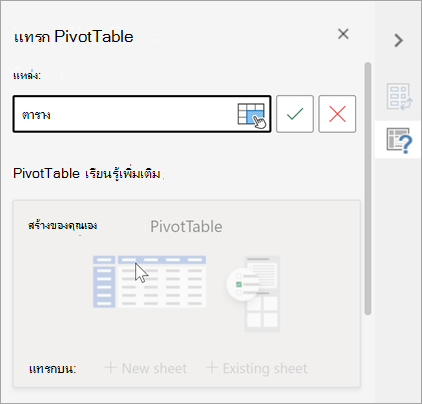
Task: Click the แทรกบน: label
Action: coord(53,369)
